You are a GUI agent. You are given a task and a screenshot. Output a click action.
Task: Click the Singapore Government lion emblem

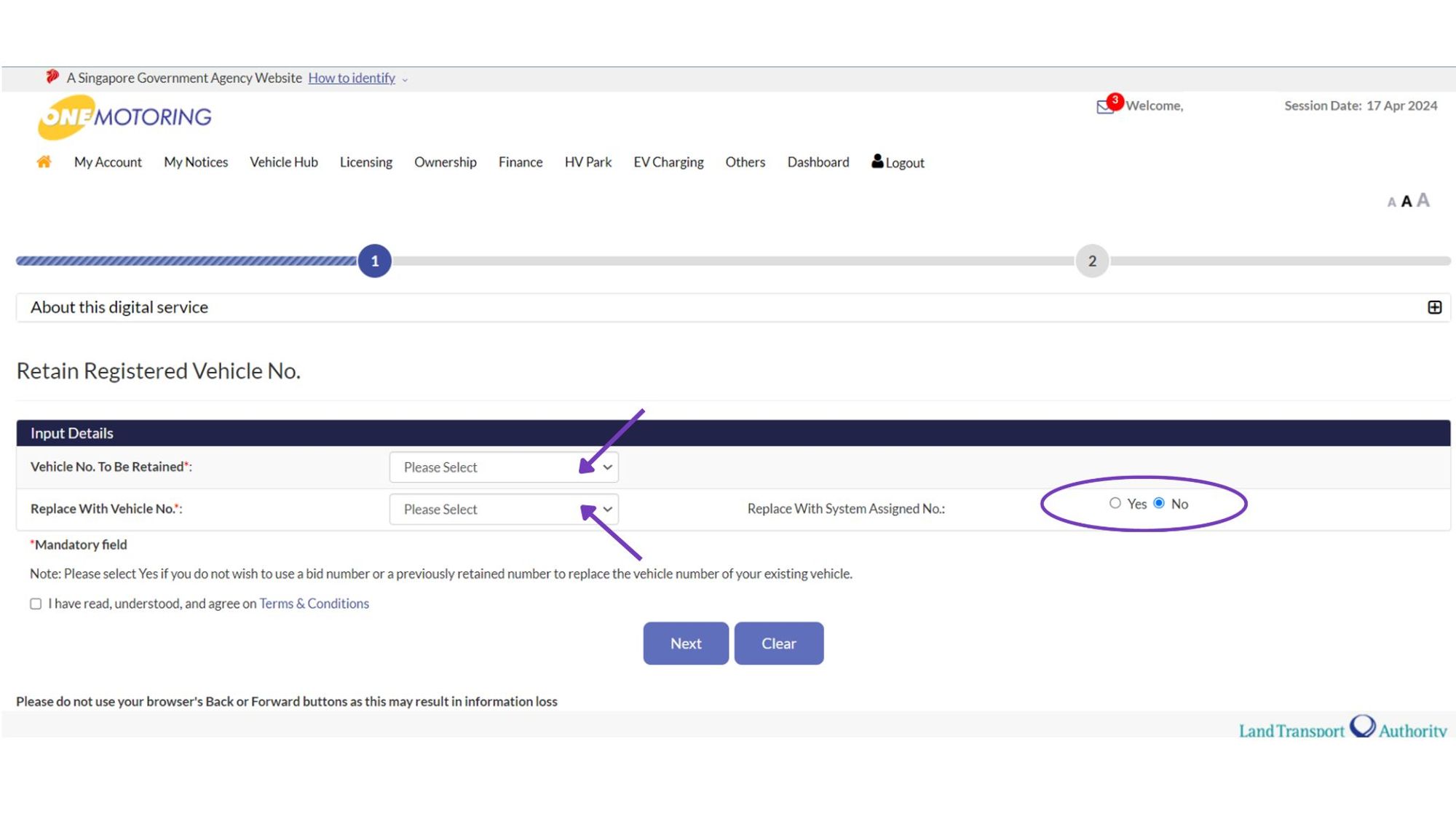[52, 76]
